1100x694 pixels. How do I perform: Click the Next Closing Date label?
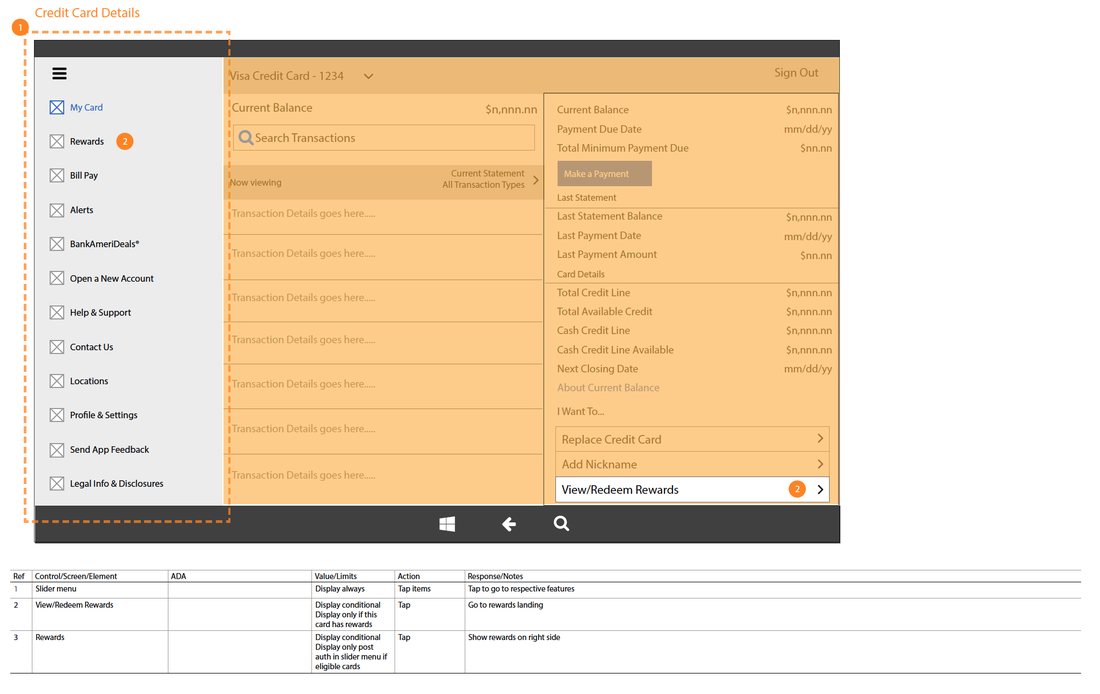click(598, 368)
